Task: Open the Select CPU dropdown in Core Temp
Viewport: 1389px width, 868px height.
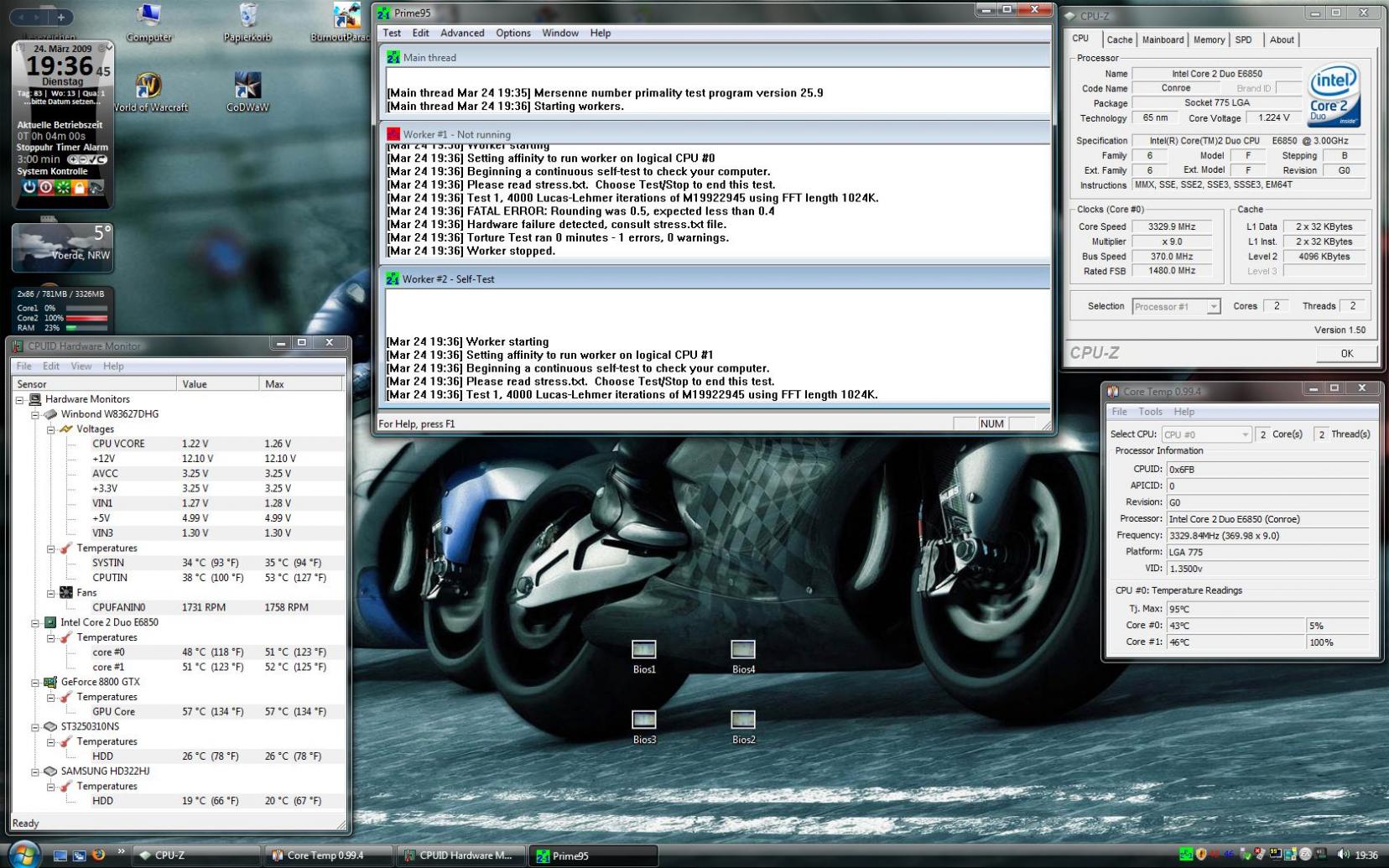Action: click(x=1206, y=434)
